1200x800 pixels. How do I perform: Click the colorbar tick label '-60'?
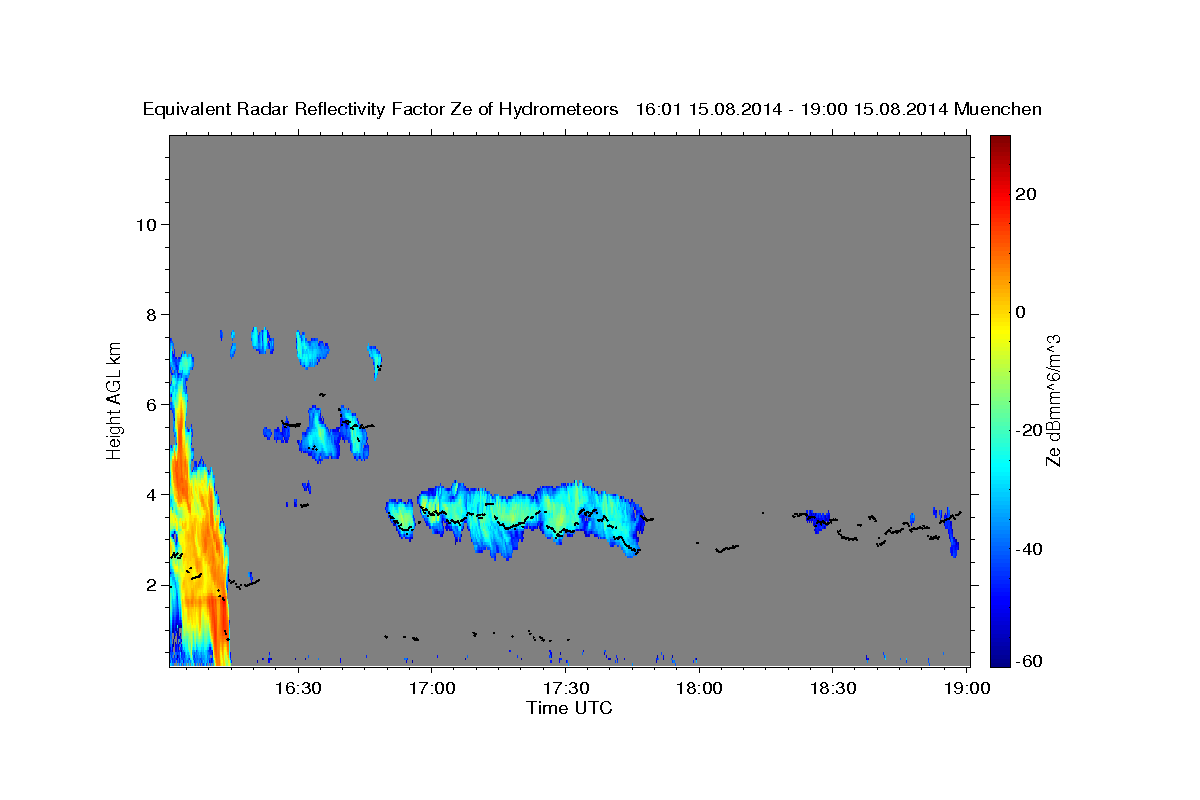[x=1029, y=660]
